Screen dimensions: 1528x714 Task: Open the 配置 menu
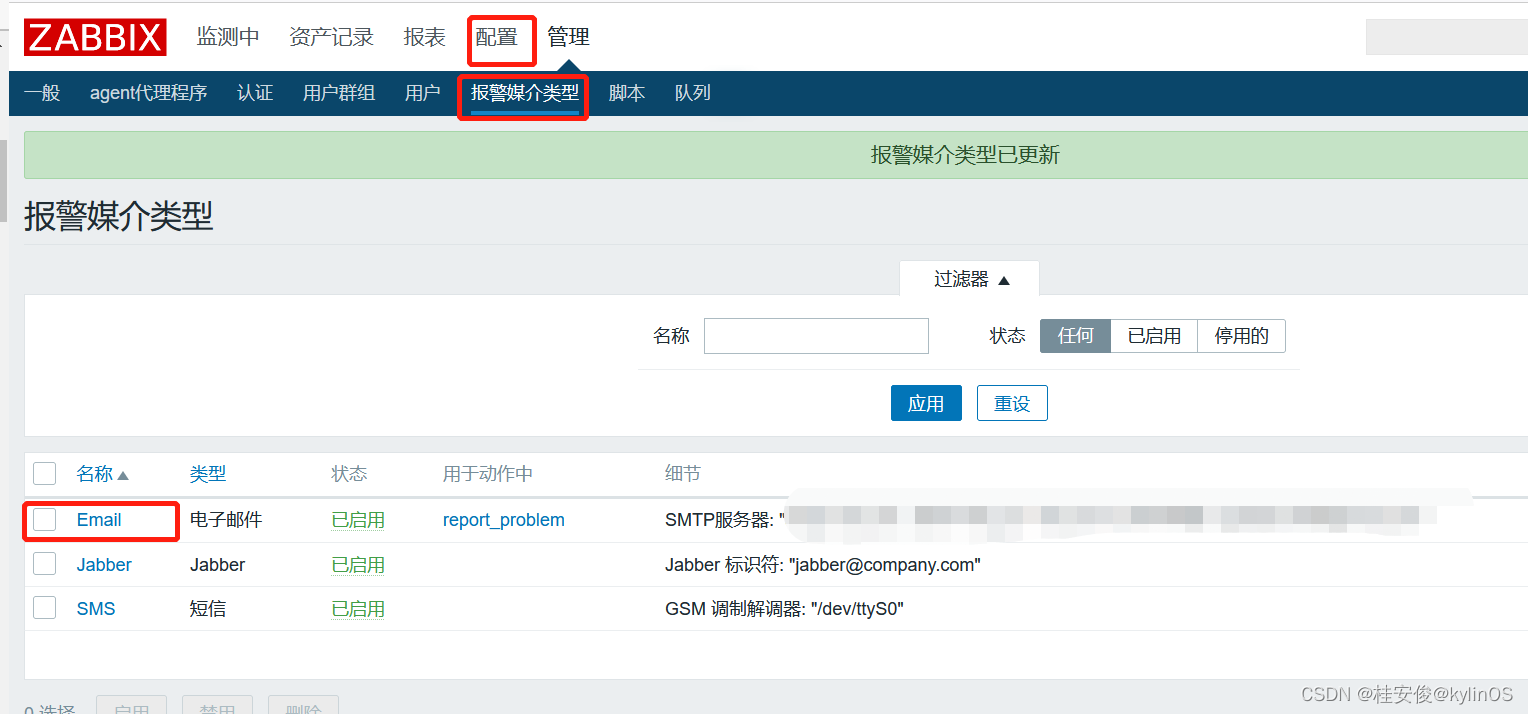tap(497, 37)
